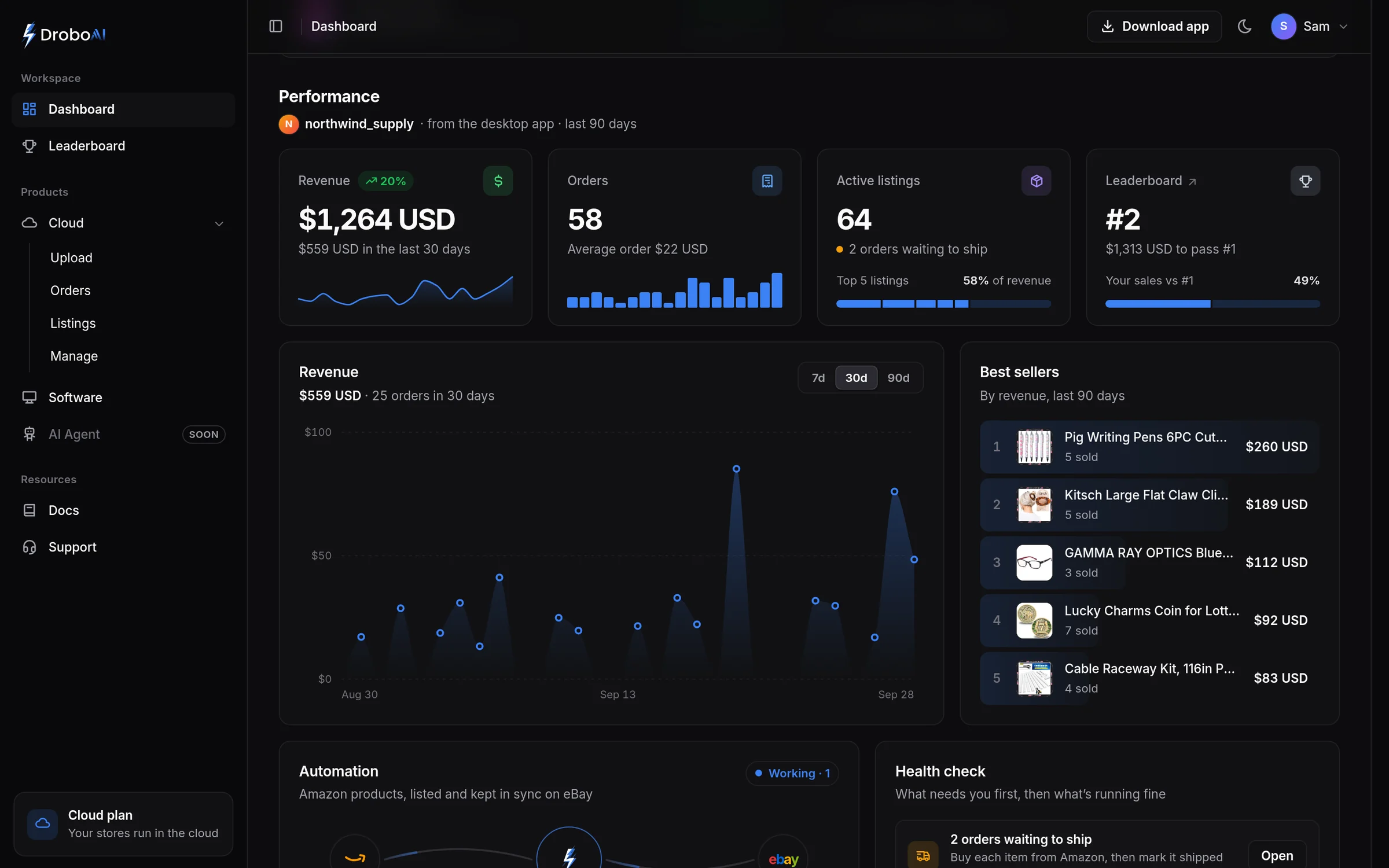
Task: Click the Amazon logo in Automation
Action: tap(355, 857)
